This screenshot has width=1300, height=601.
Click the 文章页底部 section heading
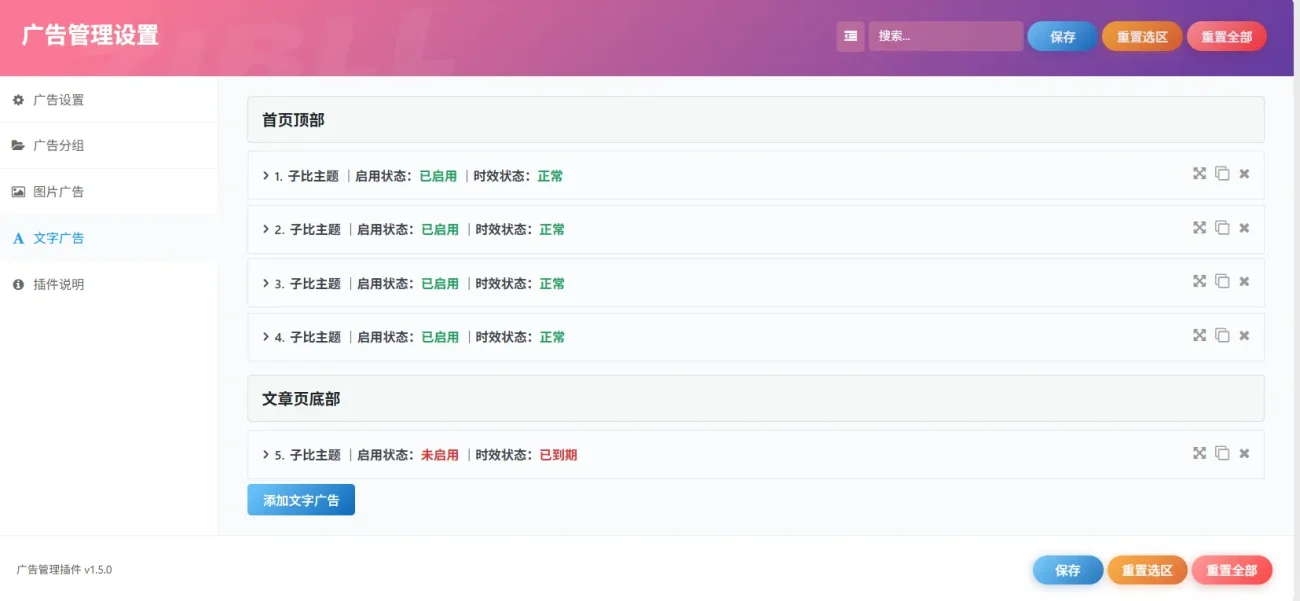point(301,399)
